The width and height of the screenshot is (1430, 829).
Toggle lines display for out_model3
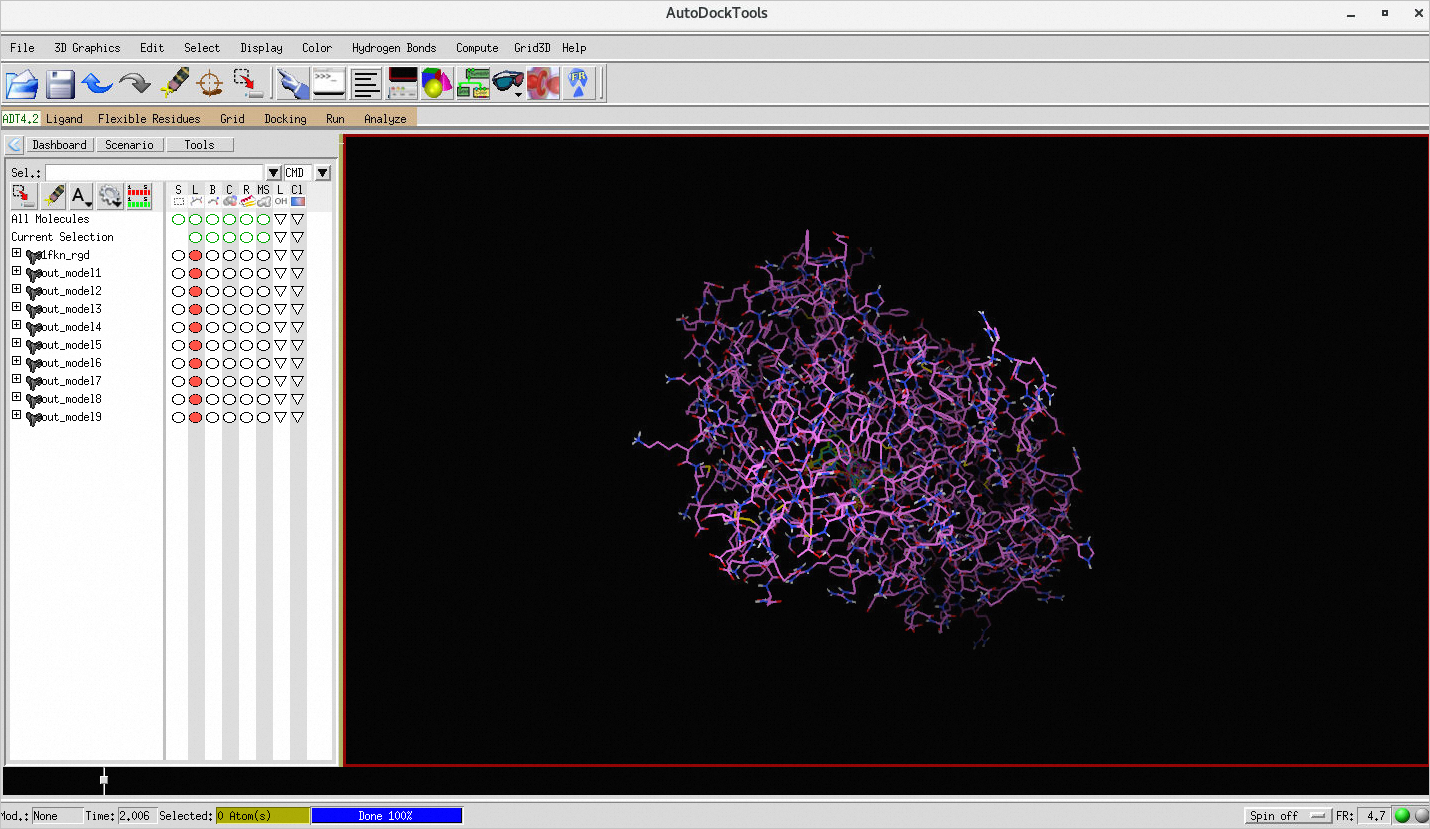195,309
